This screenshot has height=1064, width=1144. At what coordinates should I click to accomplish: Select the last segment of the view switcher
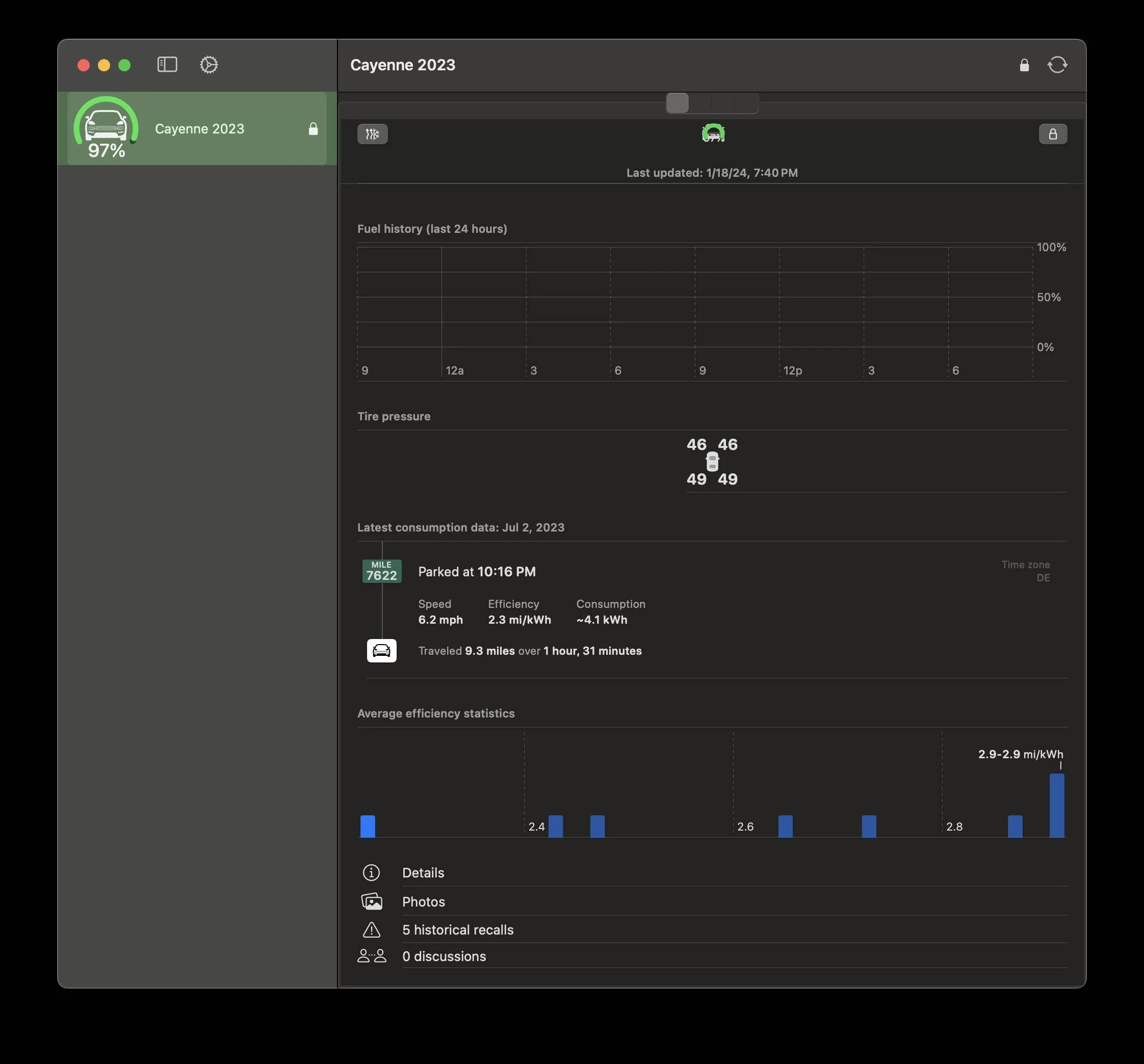pyautogui.click(x=746, y=103)
